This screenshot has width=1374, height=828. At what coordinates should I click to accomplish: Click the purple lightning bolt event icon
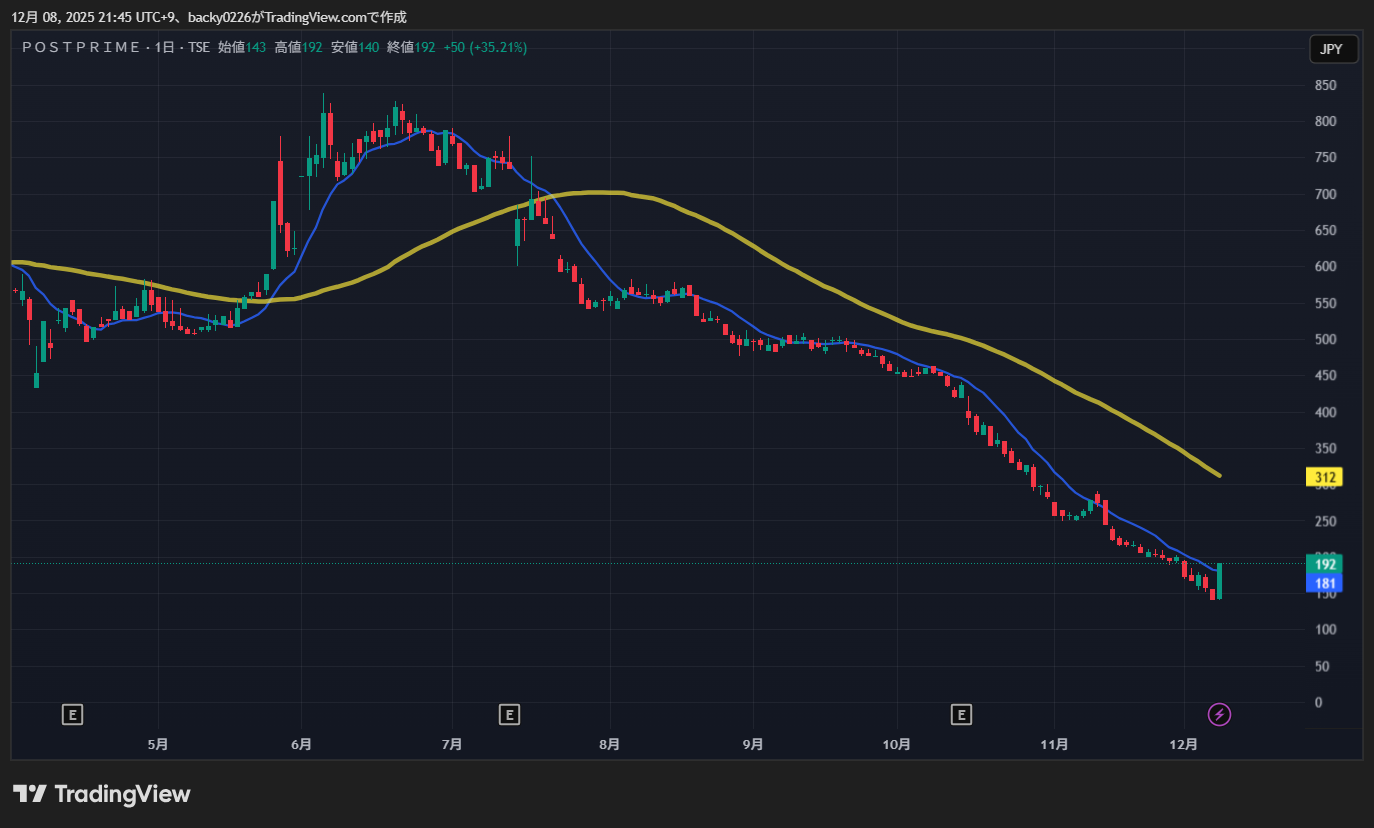[x=1219, y=714]
